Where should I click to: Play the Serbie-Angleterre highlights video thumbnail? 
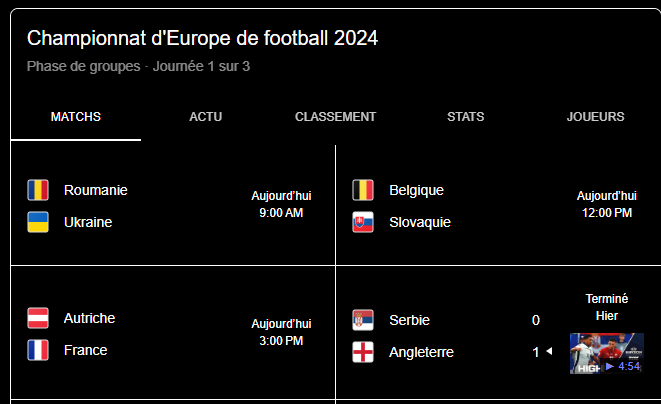click(x=606, y=353)
